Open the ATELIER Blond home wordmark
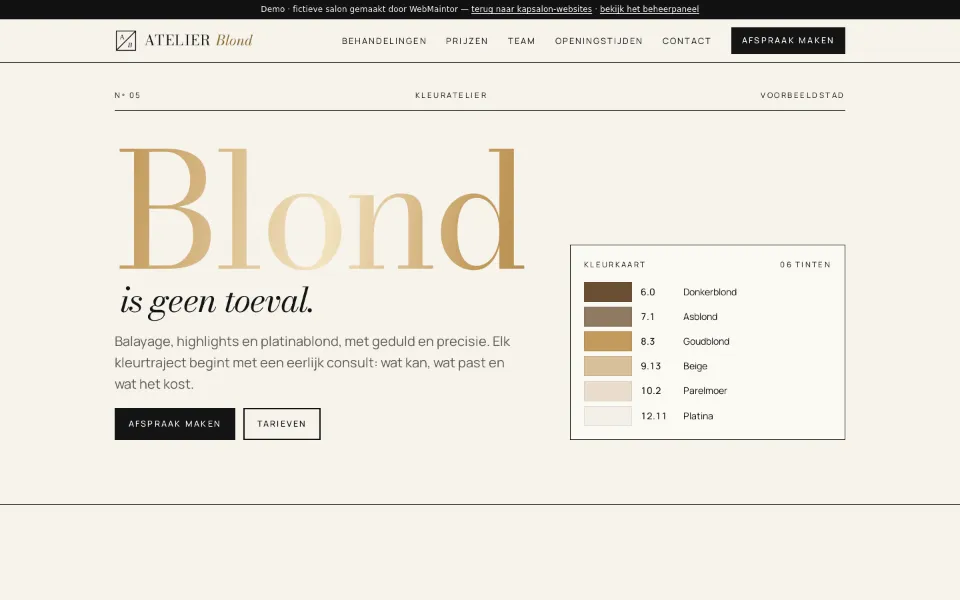This screenshot has width=960, height=600. 198,40
